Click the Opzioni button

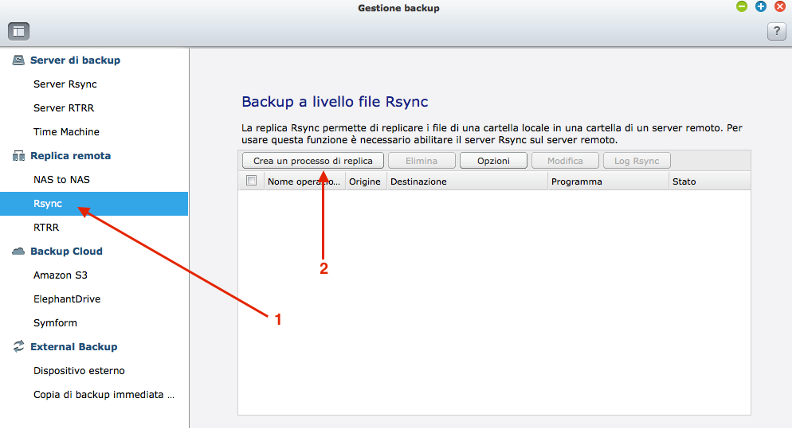tap(493, 160)
